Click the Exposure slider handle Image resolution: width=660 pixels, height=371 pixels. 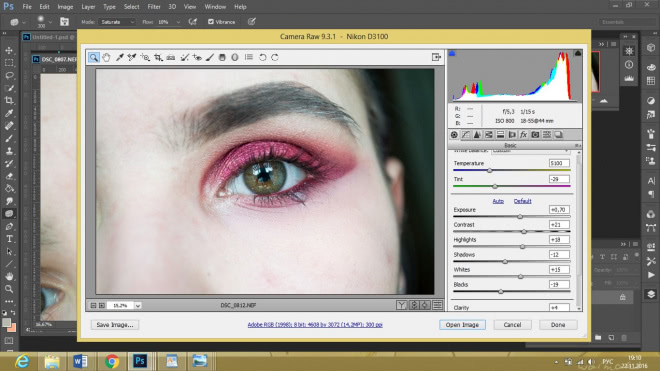tap(520, 216)
